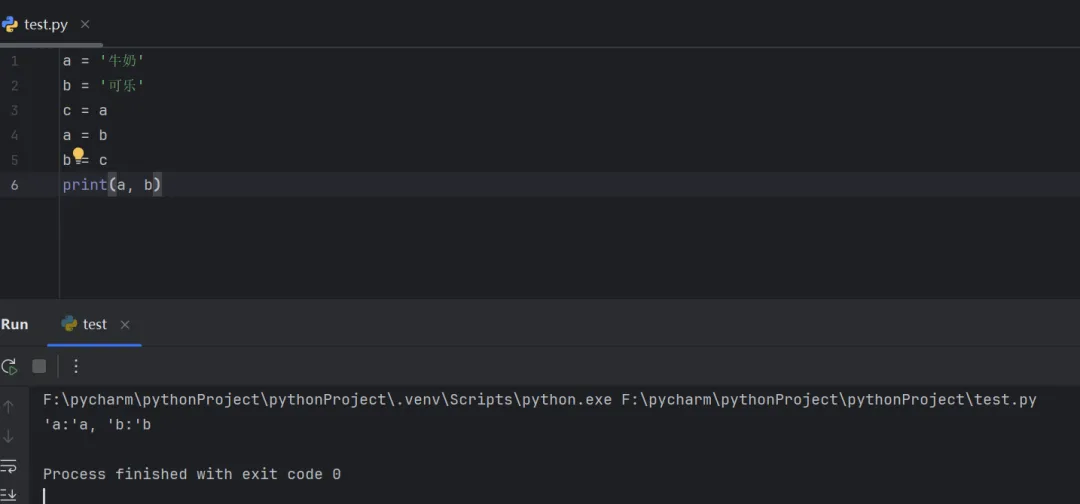Select the 'test' run configuration tab
Viewport: 1080px width, 504px height.
tap(94, 324)
